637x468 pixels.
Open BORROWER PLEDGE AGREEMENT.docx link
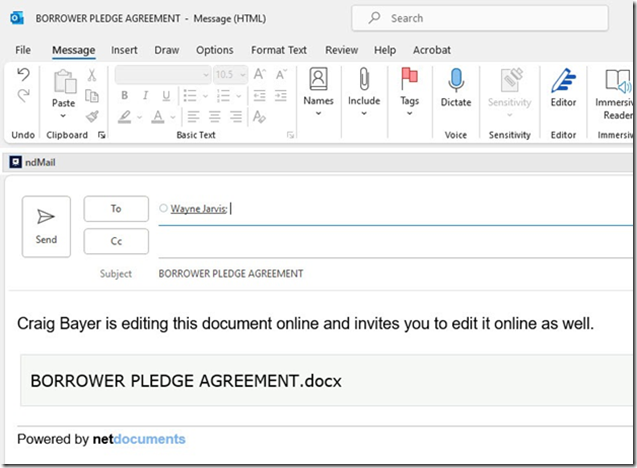(186, 381)
